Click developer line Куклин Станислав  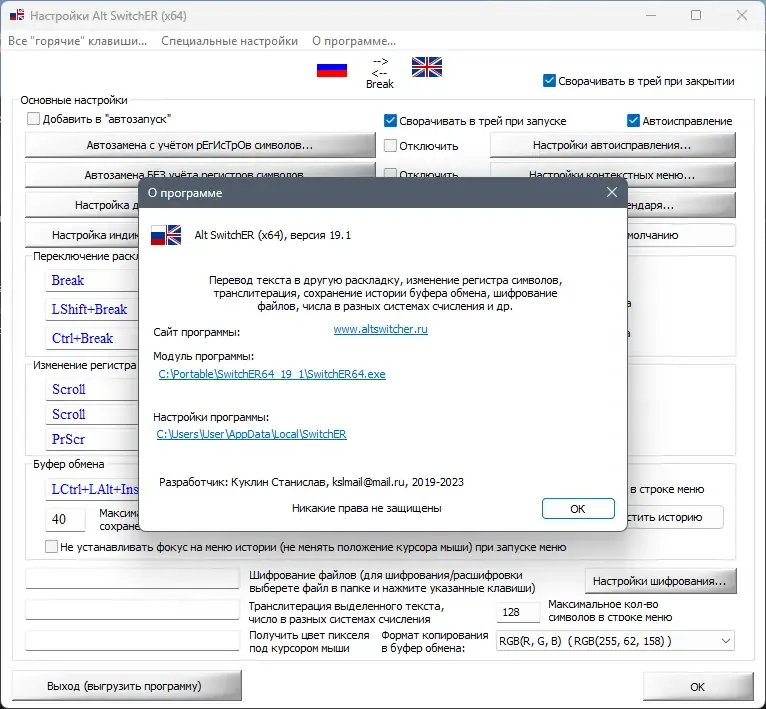[311, 482]
